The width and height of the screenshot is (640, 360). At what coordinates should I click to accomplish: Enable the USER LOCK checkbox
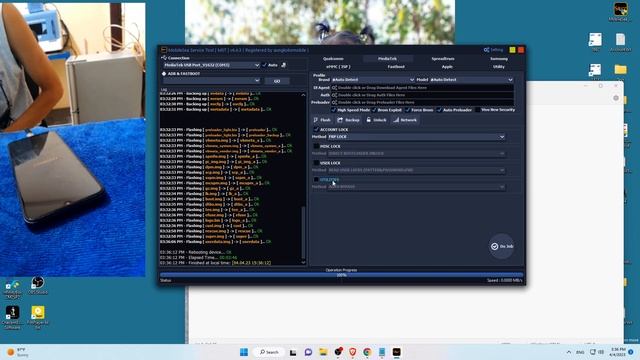coord(316,163)
